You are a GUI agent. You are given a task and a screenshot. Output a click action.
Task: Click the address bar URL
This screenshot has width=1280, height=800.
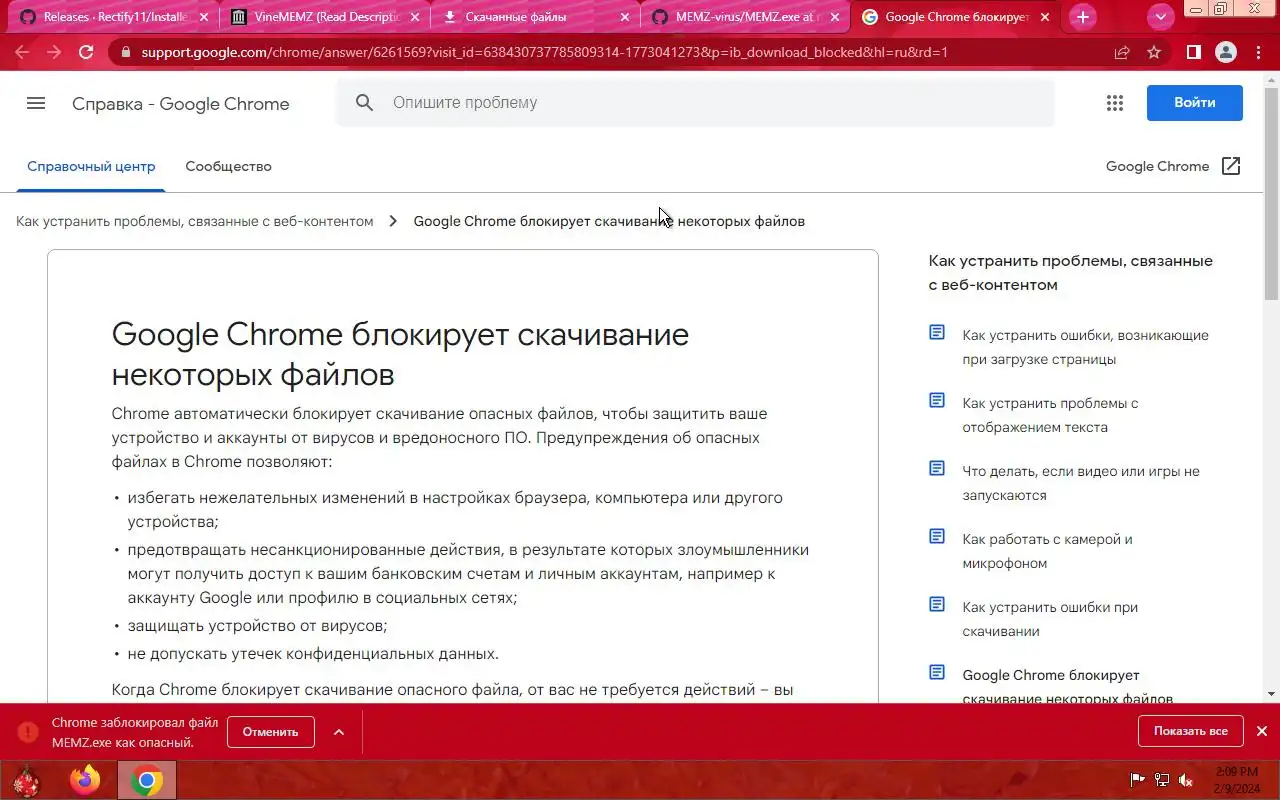(x=544, y=52)
